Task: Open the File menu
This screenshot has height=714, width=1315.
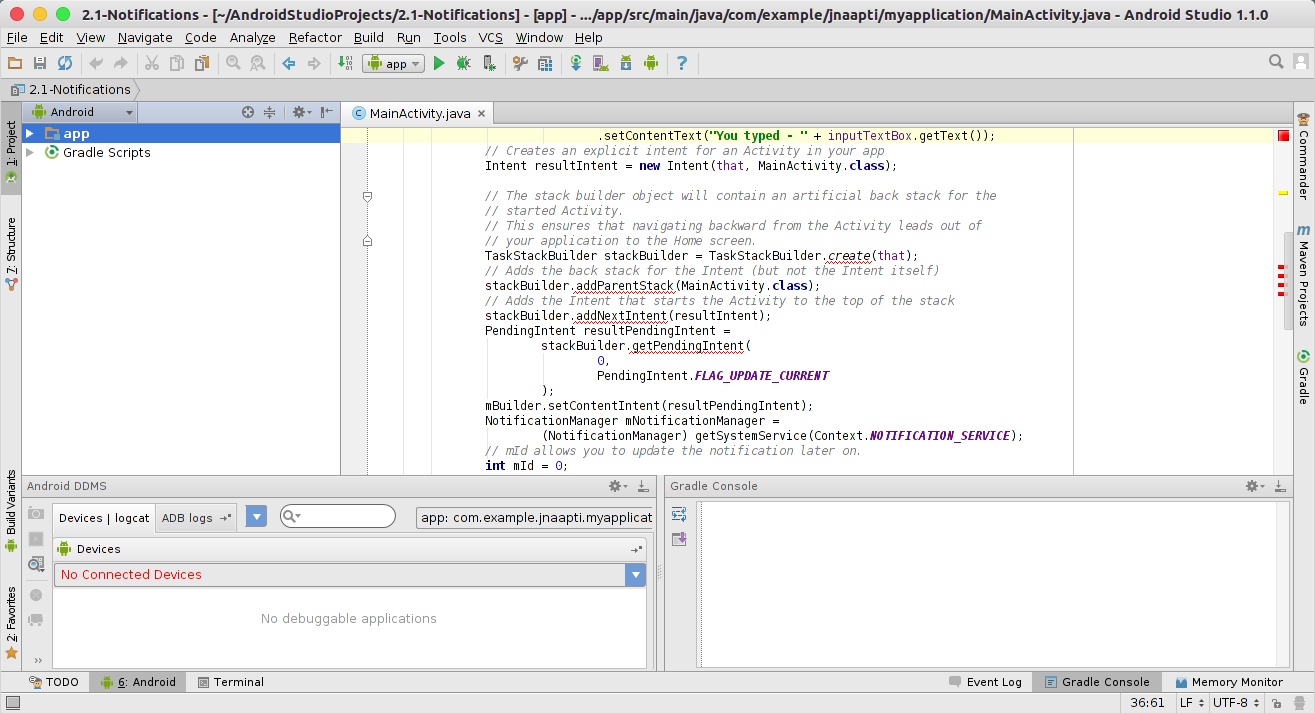Action: (17, 37)
